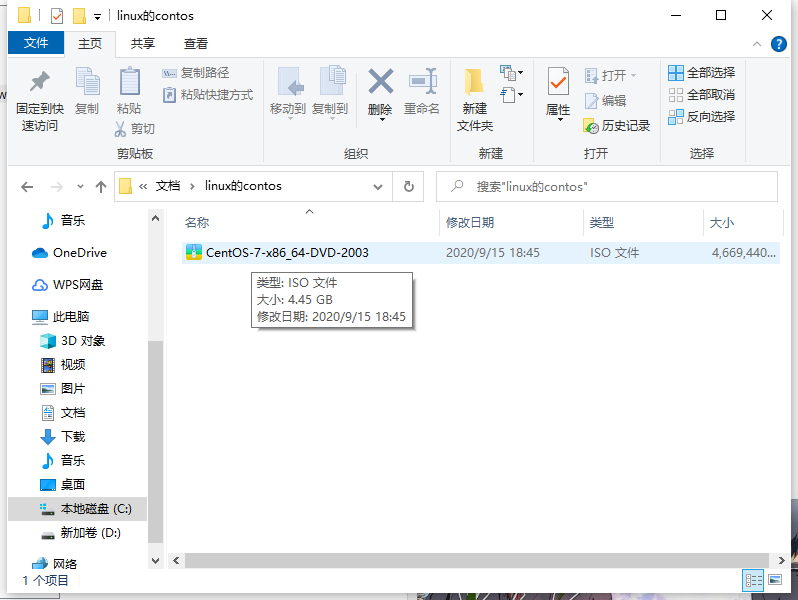Switch to the Home (主页) tab

pyautogui.click(x=90, y=44)
